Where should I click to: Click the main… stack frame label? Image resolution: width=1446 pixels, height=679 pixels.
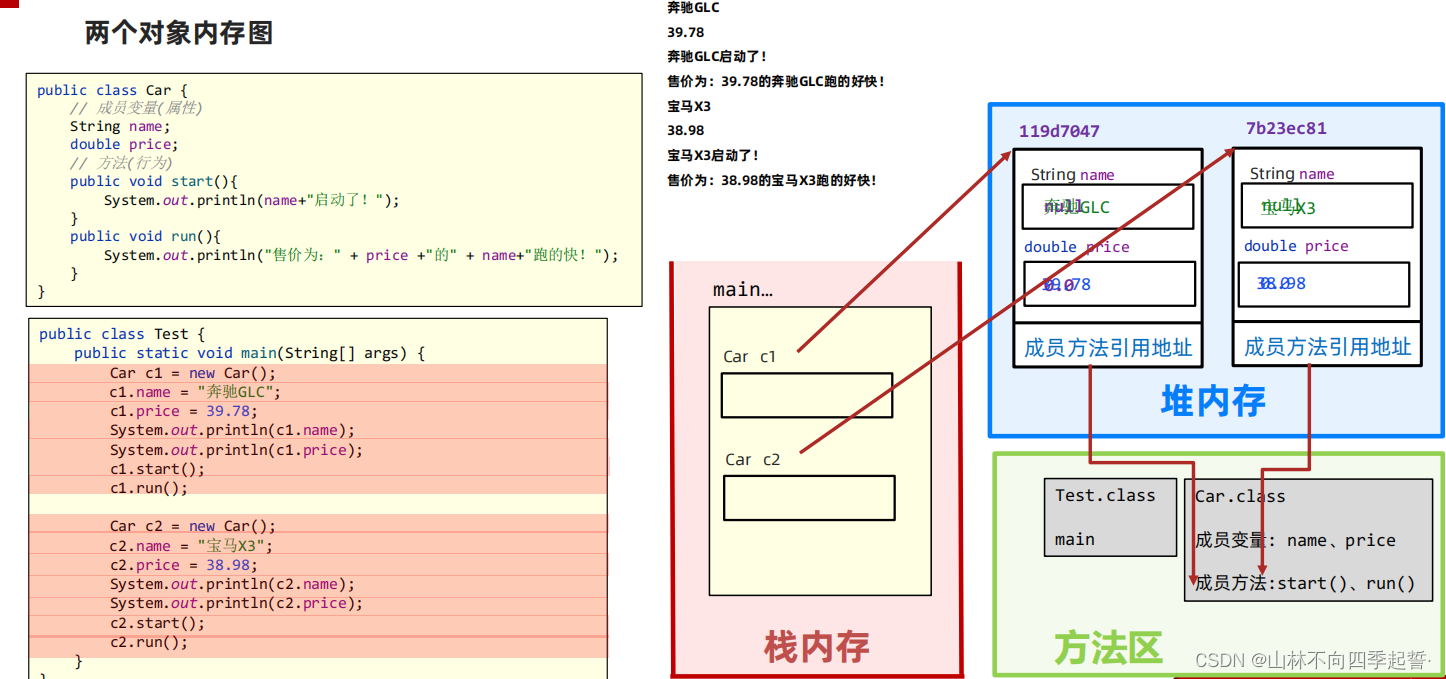742,290
